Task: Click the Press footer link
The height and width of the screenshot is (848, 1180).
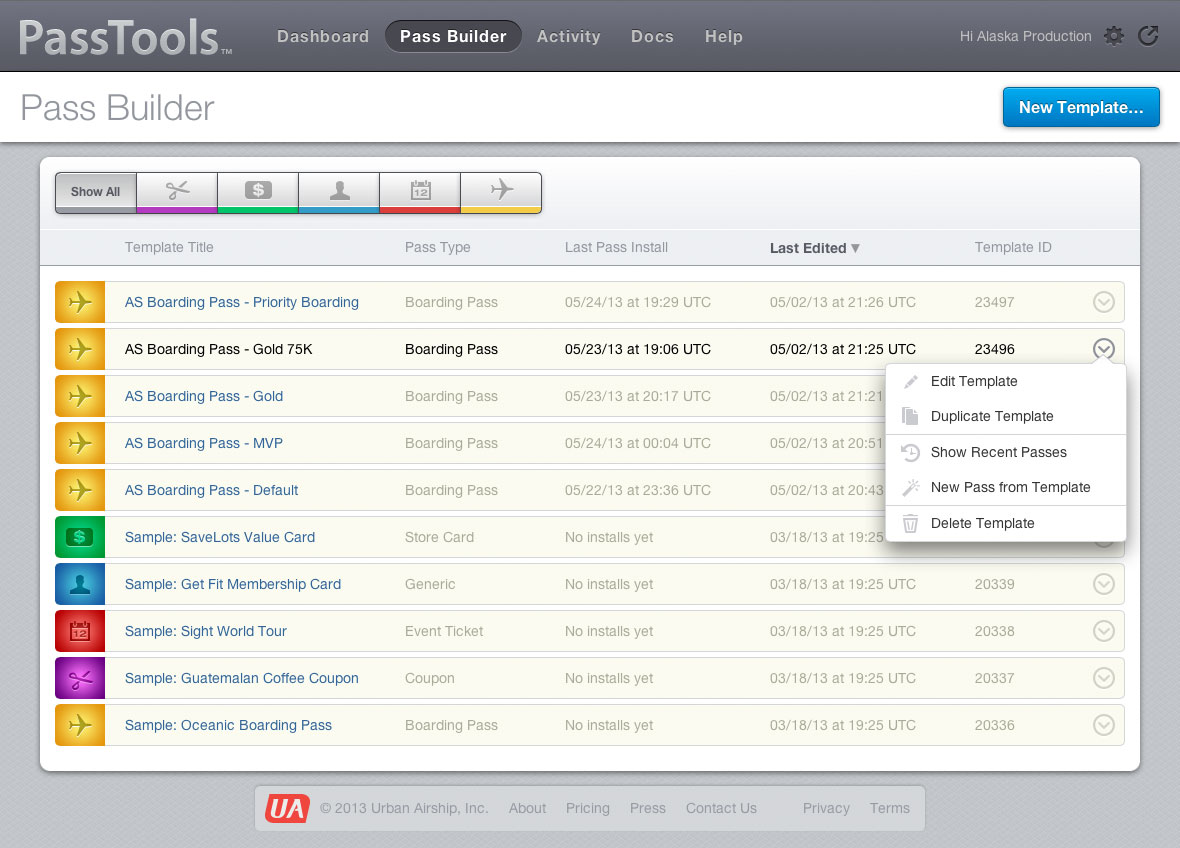Action: click(647, 808)
